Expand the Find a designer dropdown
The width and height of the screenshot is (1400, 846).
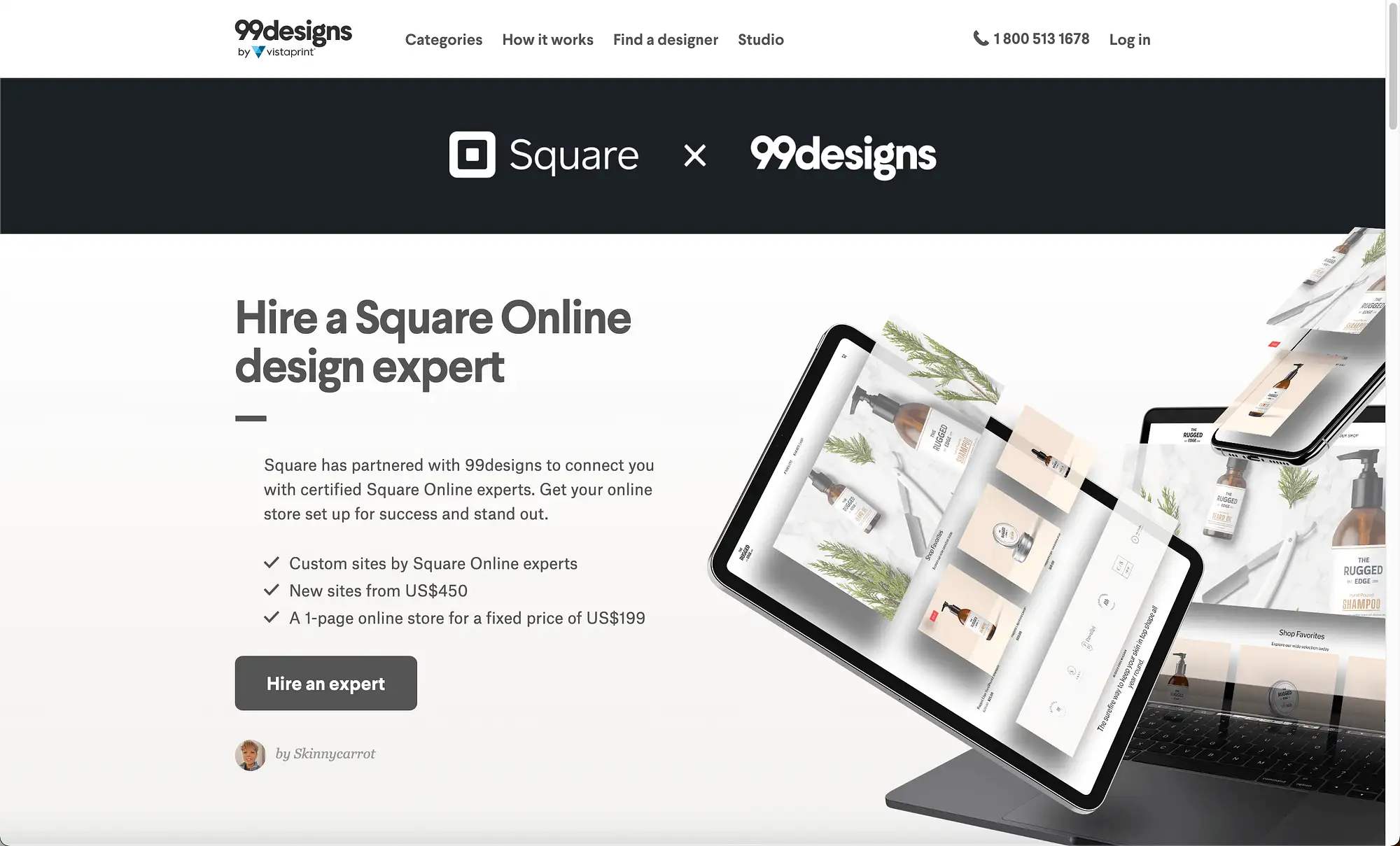coord(665,38)
